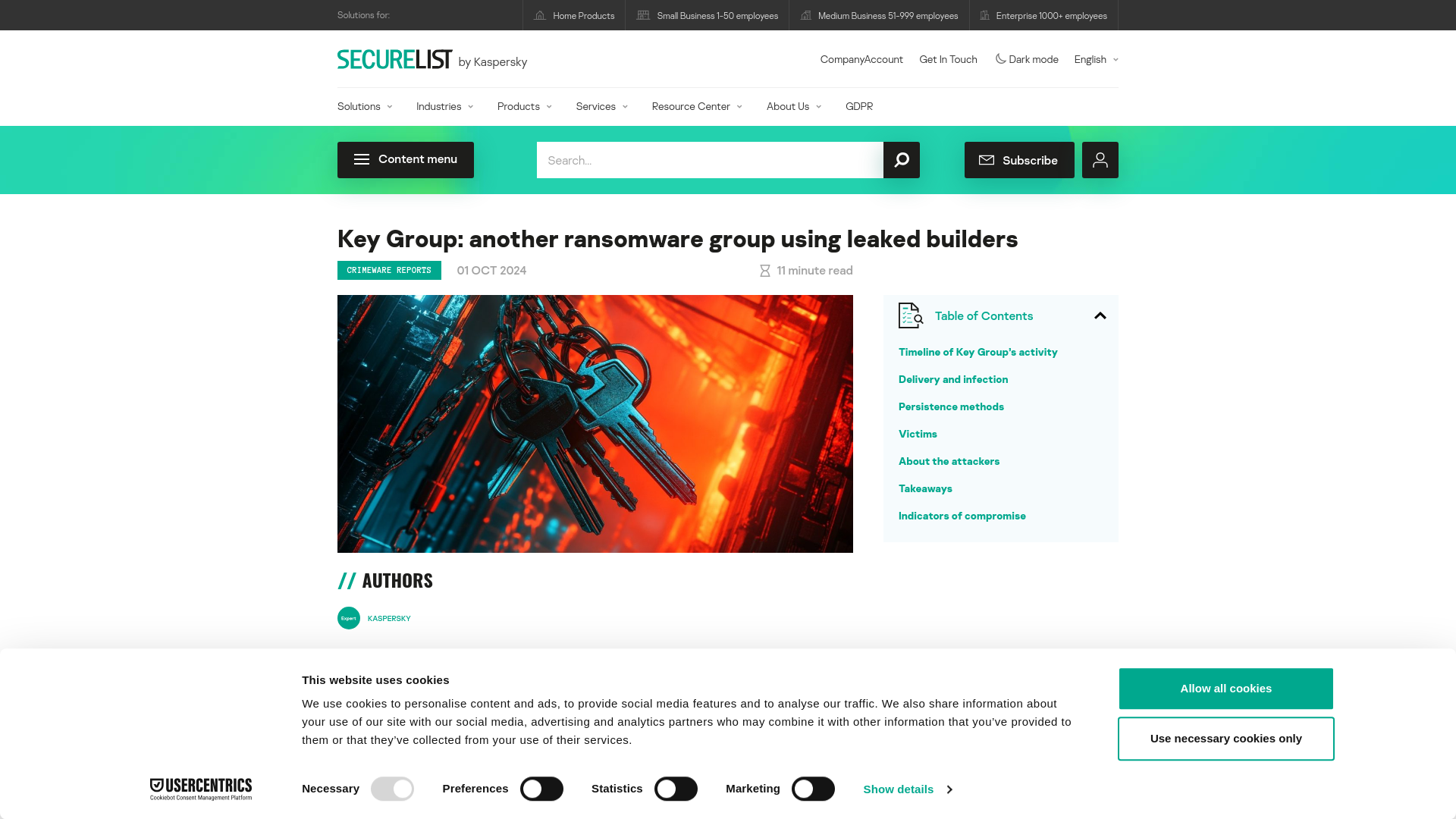This screenshot has height=819, width=1456.
Task: Click the subscribe envelope icon
Action: tap(986, 160)
